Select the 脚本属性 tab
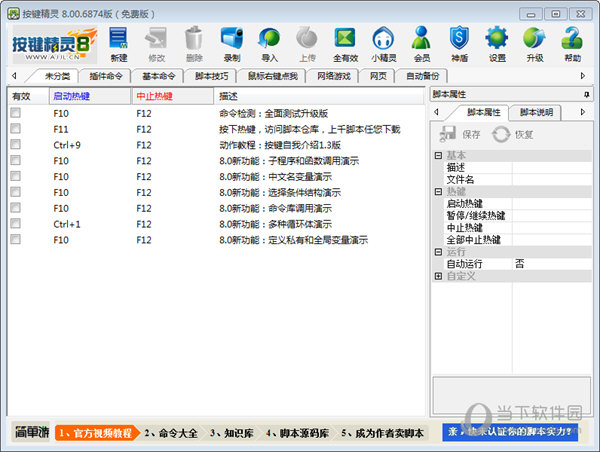The height and width of the screenshot is (452, 600). click(x=483, y=112)
